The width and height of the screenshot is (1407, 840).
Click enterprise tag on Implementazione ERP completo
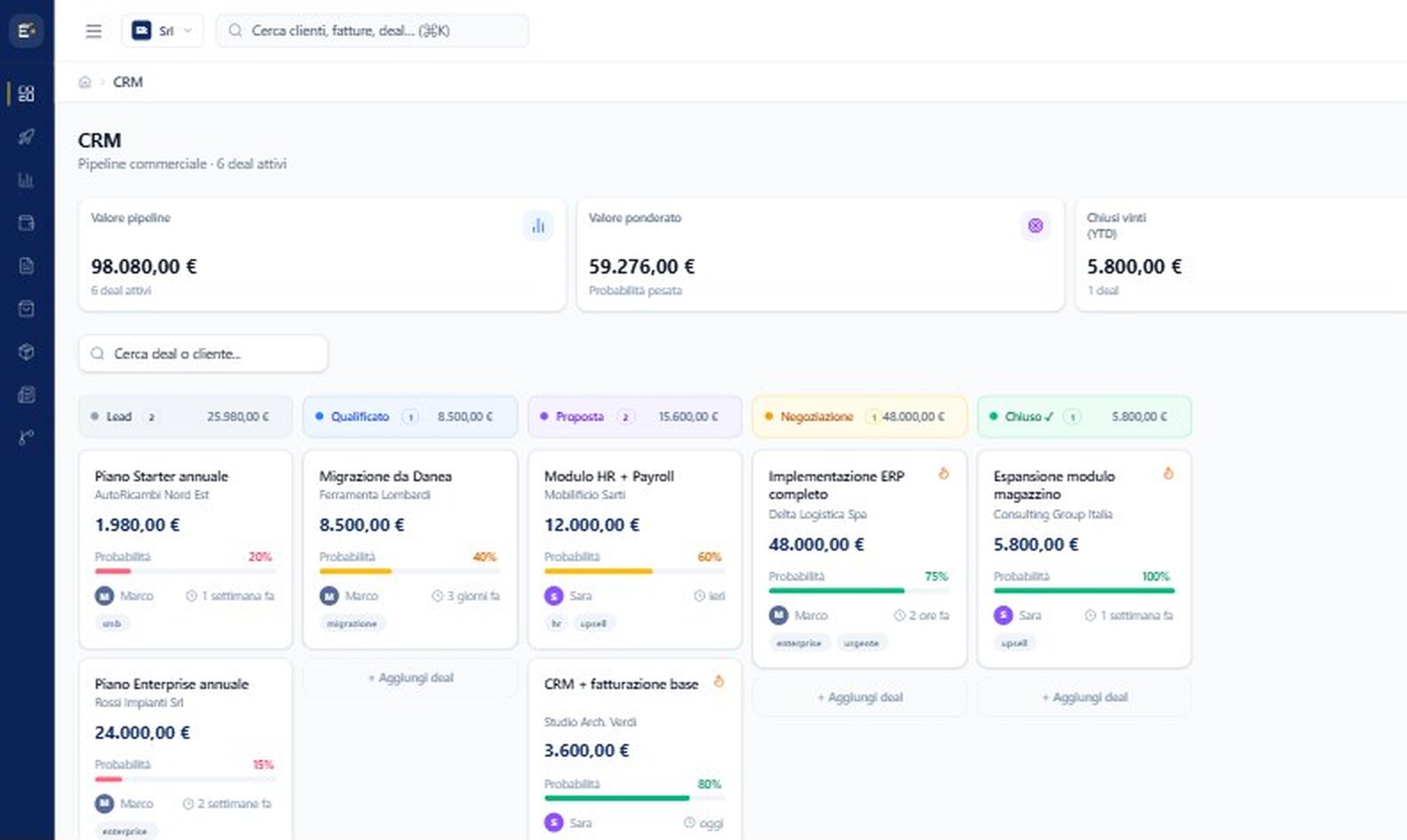pyautogui.click(x=799, y=643)
